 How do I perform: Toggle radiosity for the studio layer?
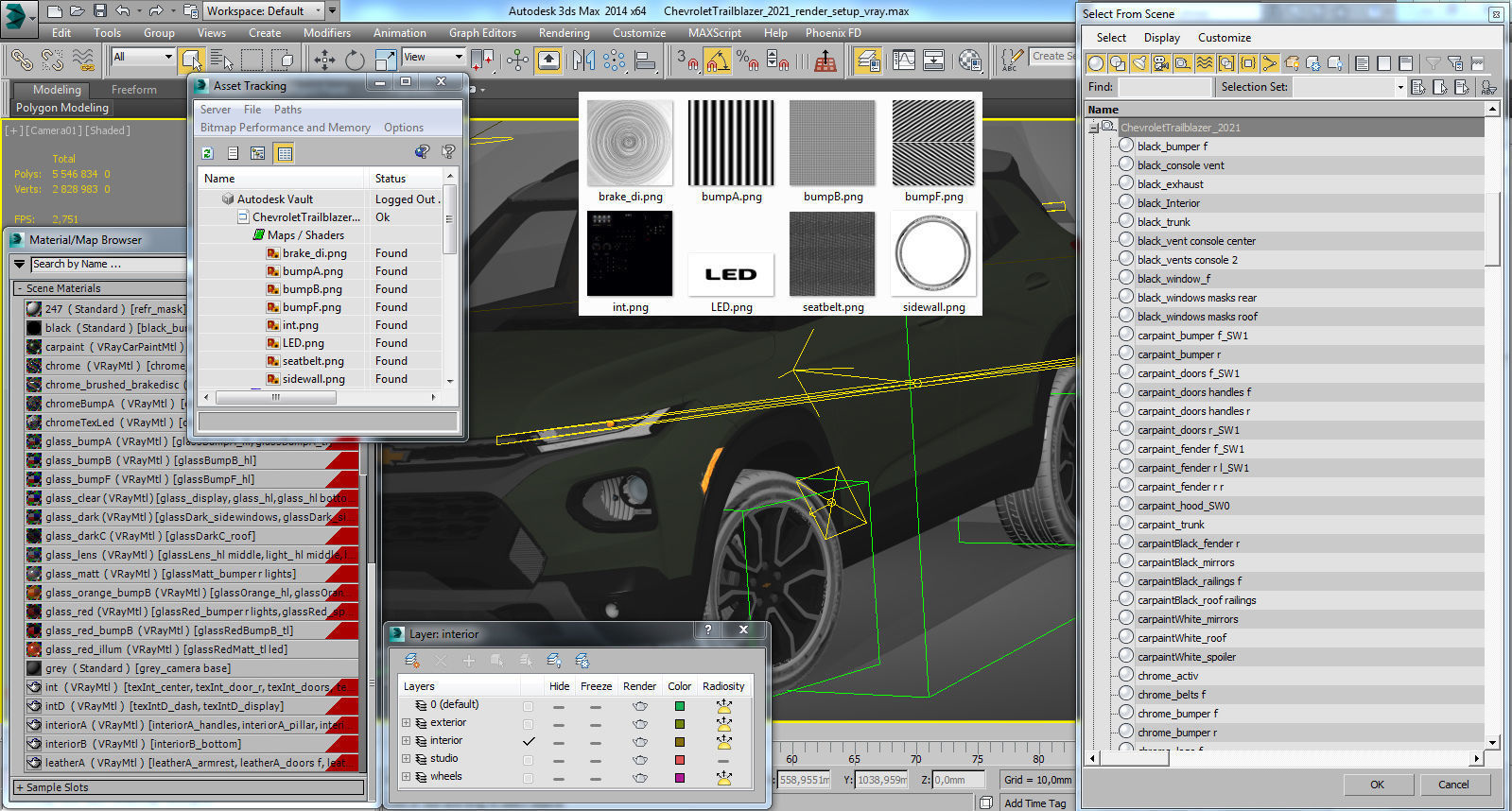click(x=723, y=760)
